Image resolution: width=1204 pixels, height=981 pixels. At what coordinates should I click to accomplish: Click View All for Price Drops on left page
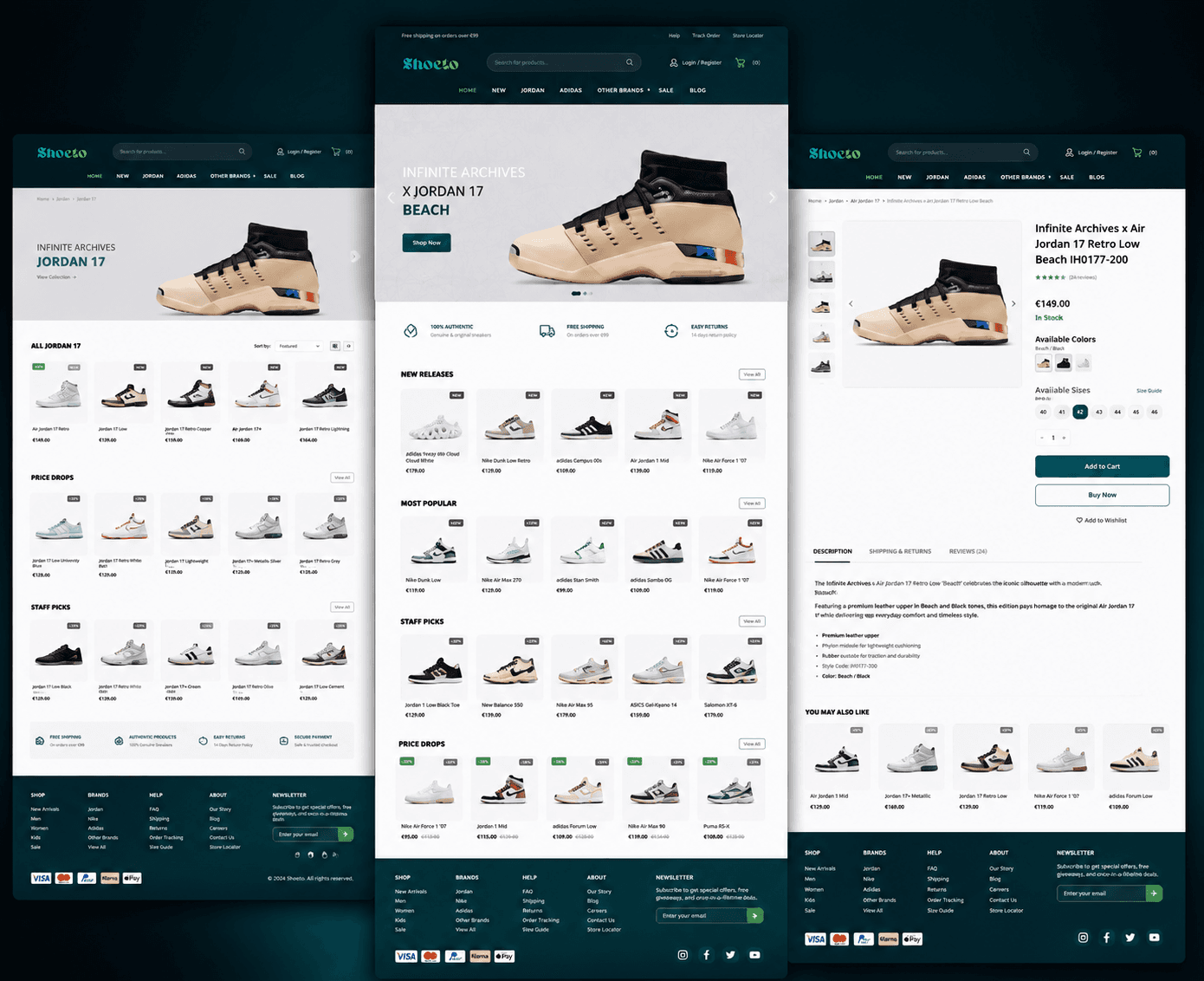coord(342,478)
